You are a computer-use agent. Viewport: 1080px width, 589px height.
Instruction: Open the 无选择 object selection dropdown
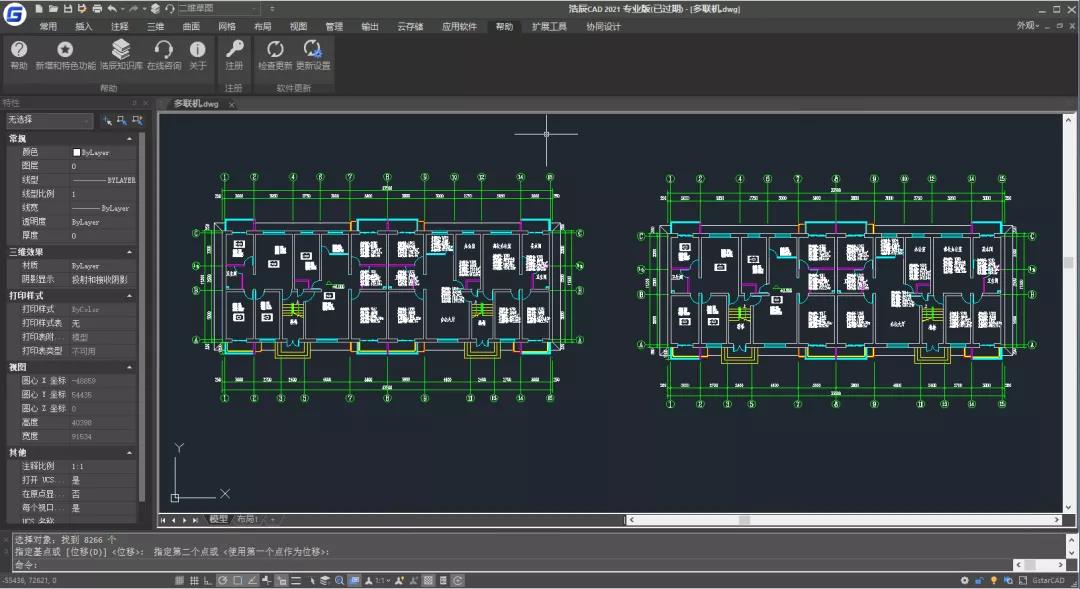pyautogui.click(x=49, y=120)
